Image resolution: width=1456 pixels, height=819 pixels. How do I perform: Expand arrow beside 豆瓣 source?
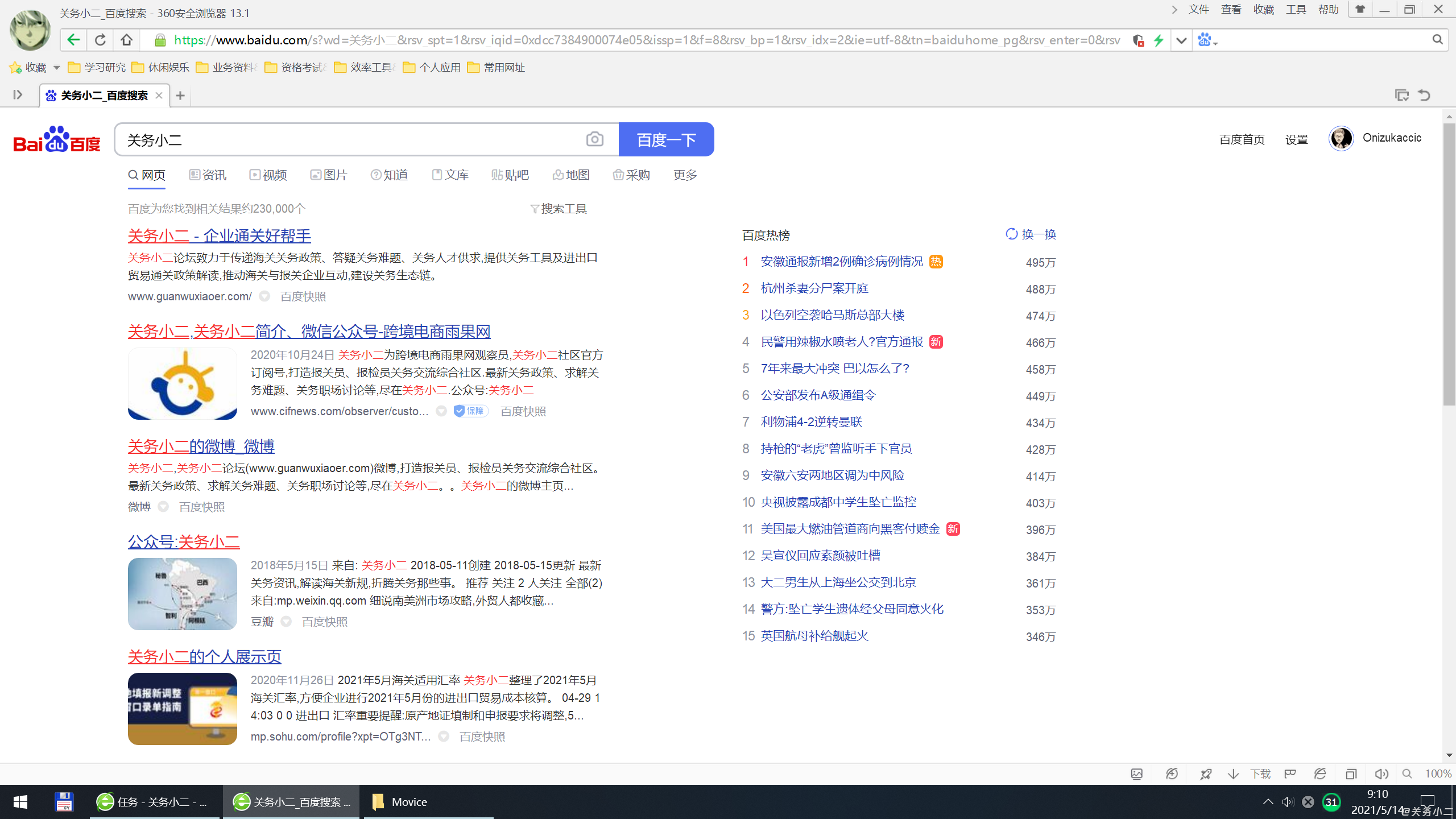[x=286, y=622]
